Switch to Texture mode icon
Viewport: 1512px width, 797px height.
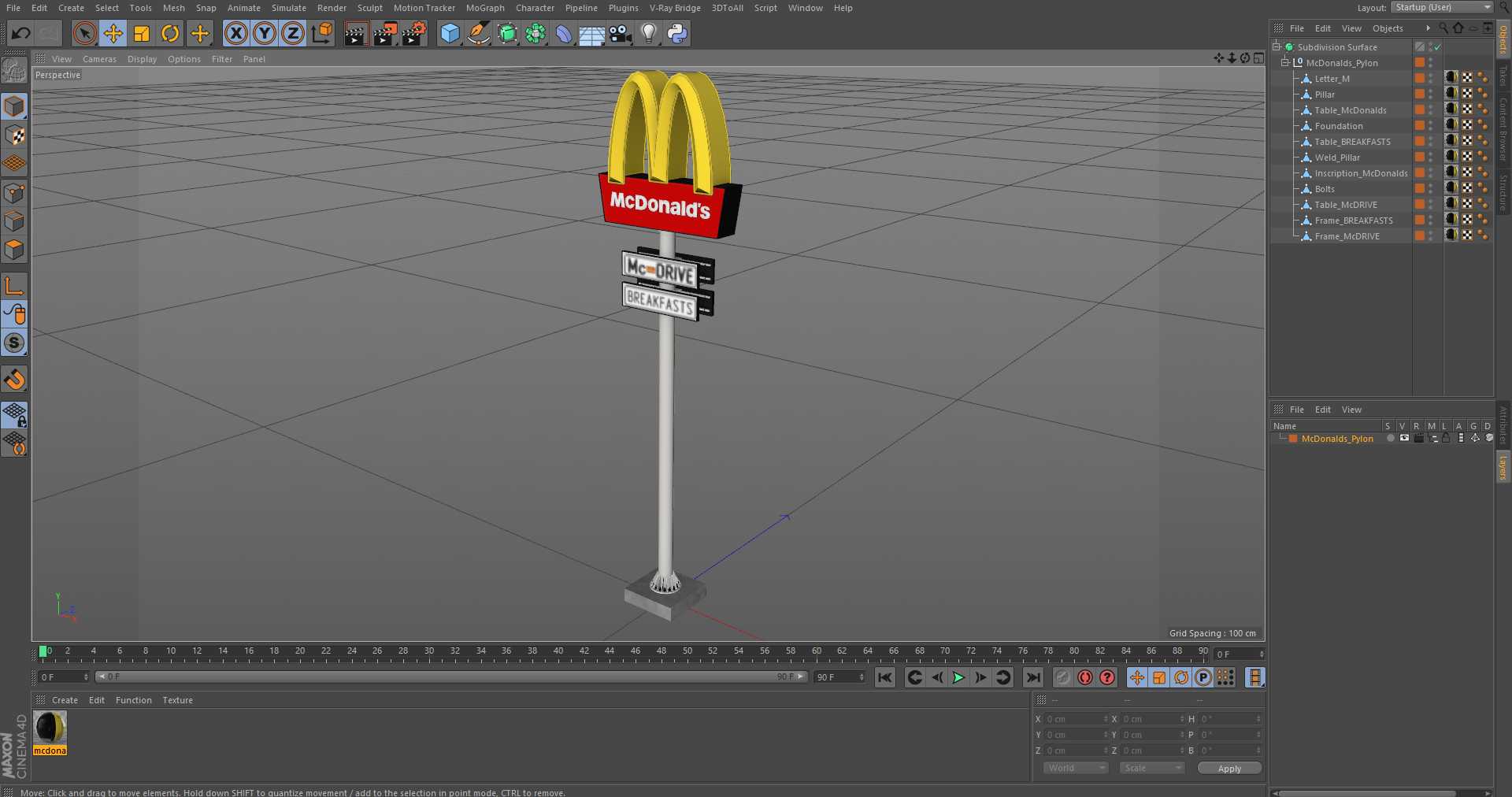coord(14,135)
